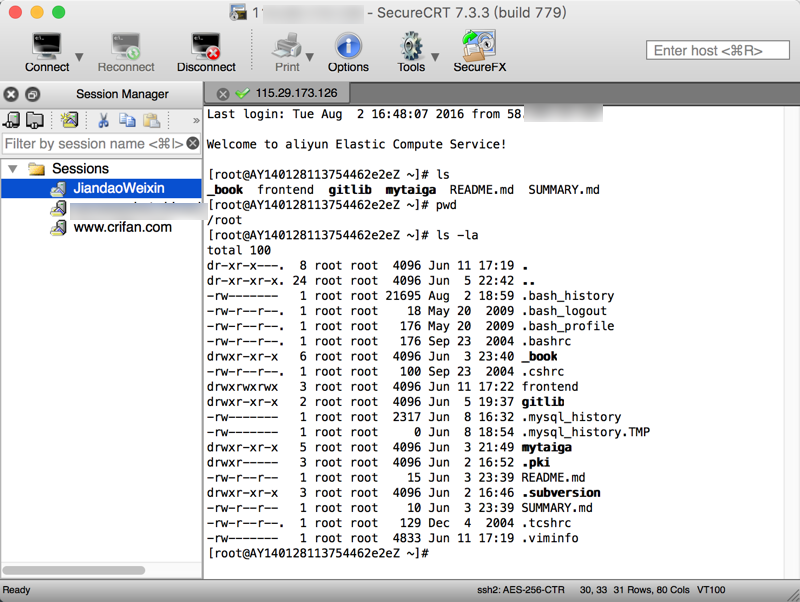Switch to the 115.29.173.126 tab
This screenshot has width=800, height=602.
[296, 93]
